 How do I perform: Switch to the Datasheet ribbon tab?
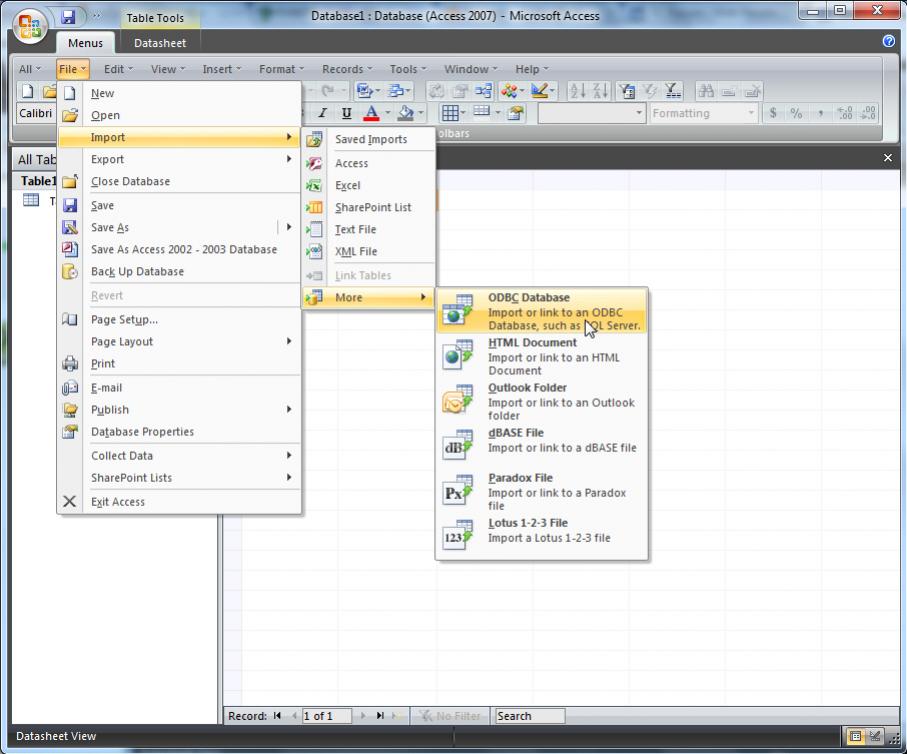pyautogui.click(x=160, y=43)
